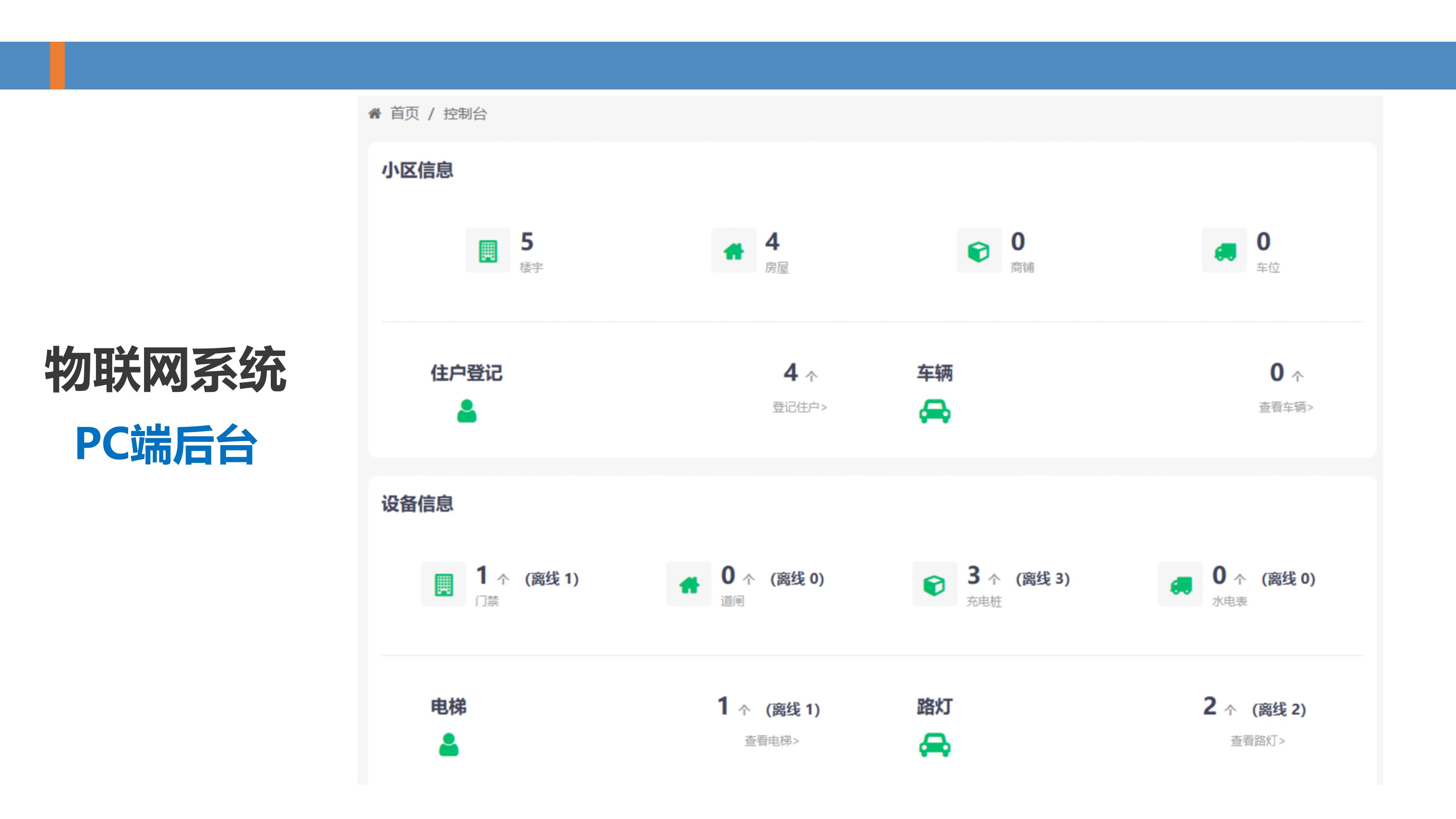1456x819 pixels.
Task: Click the 门禁 device icon
Action: [x=444, y=584]
